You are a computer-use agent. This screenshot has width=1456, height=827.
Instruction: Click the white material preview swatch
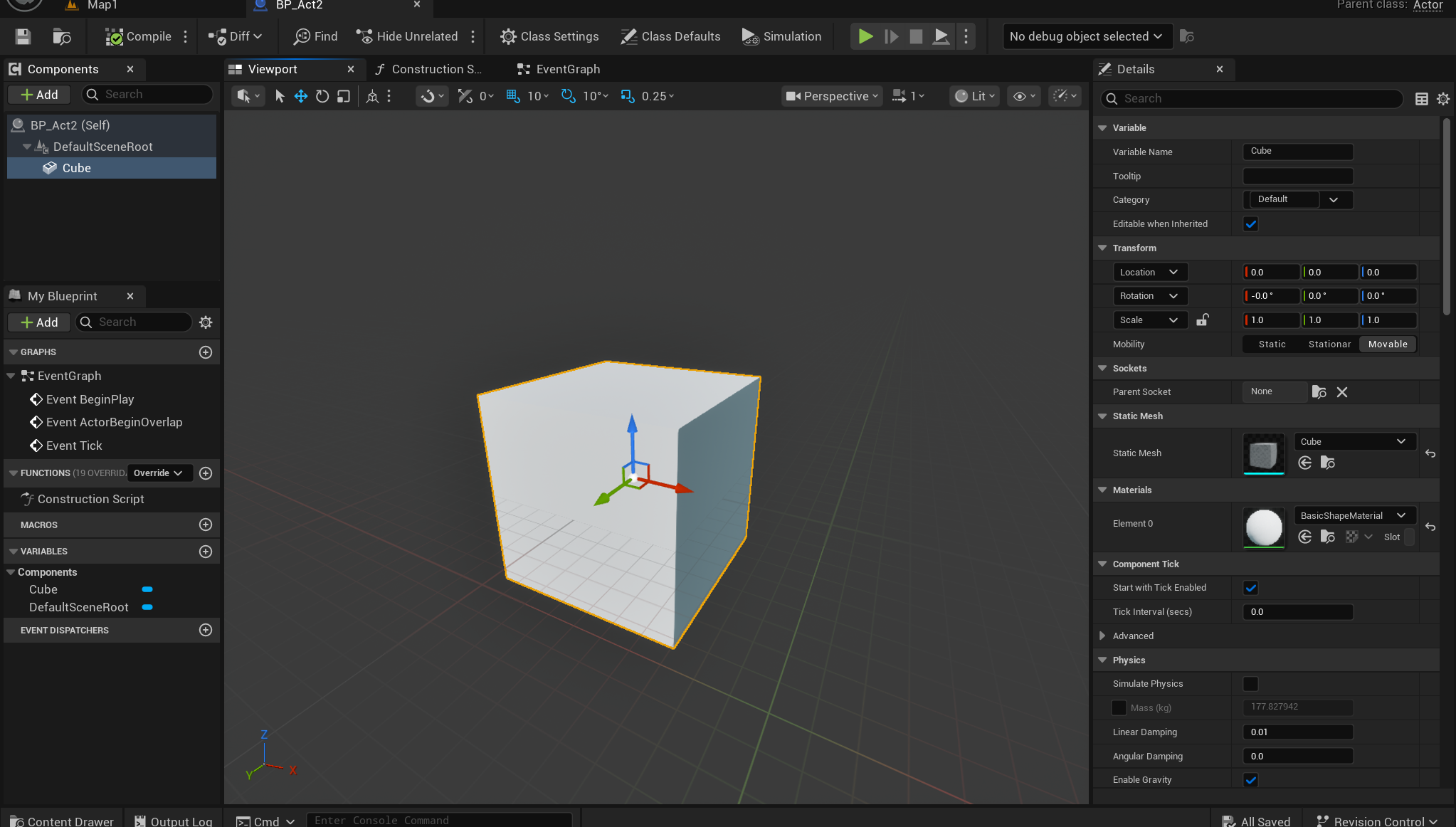tap(1263, 527)
